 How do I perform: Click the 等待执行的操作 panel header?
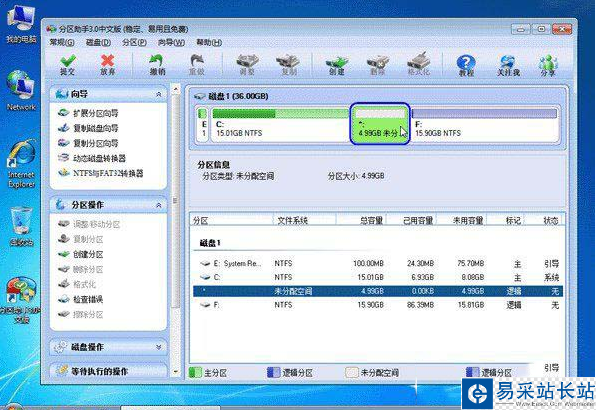pyautogui.click(x=108, y=371)
